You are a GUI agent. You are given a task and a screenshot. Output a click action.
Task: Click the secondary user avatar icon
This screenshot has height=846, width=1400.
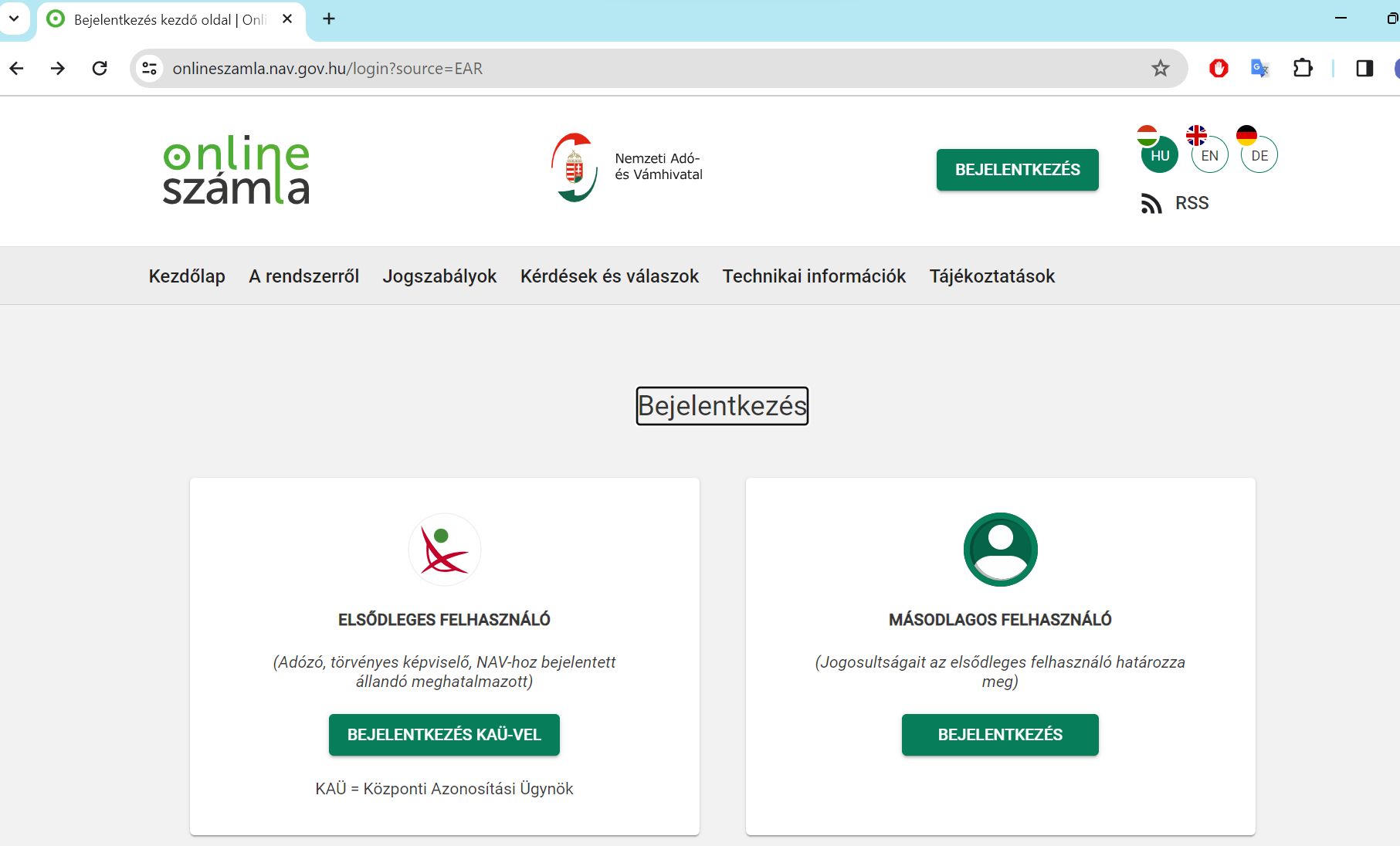1000,550
